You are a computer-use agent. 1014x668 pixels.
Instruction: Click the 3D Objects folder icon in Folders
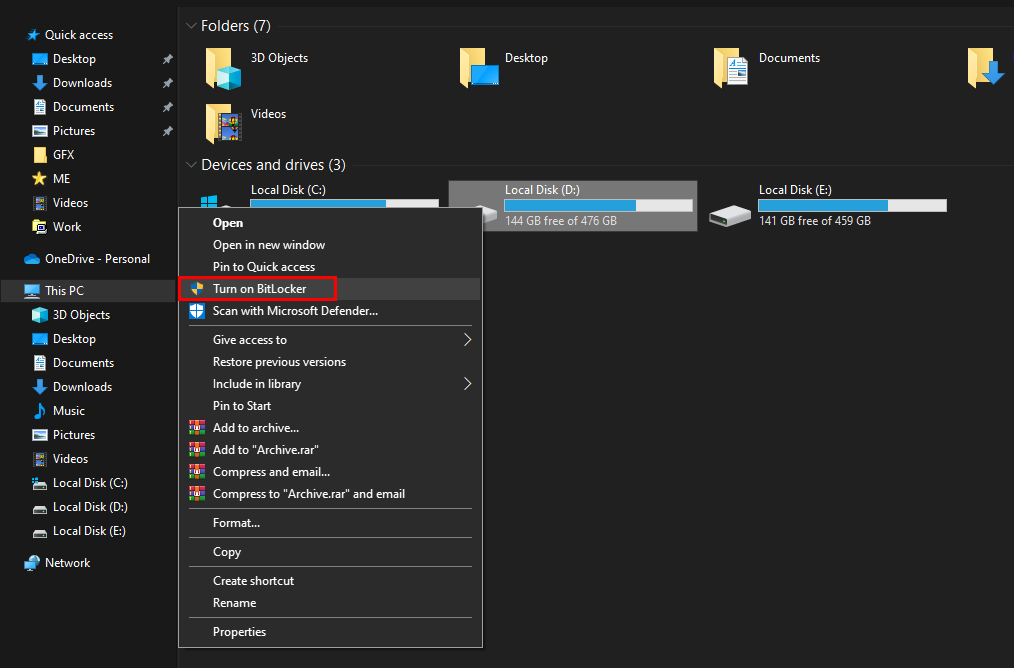(x=223, y=69)
